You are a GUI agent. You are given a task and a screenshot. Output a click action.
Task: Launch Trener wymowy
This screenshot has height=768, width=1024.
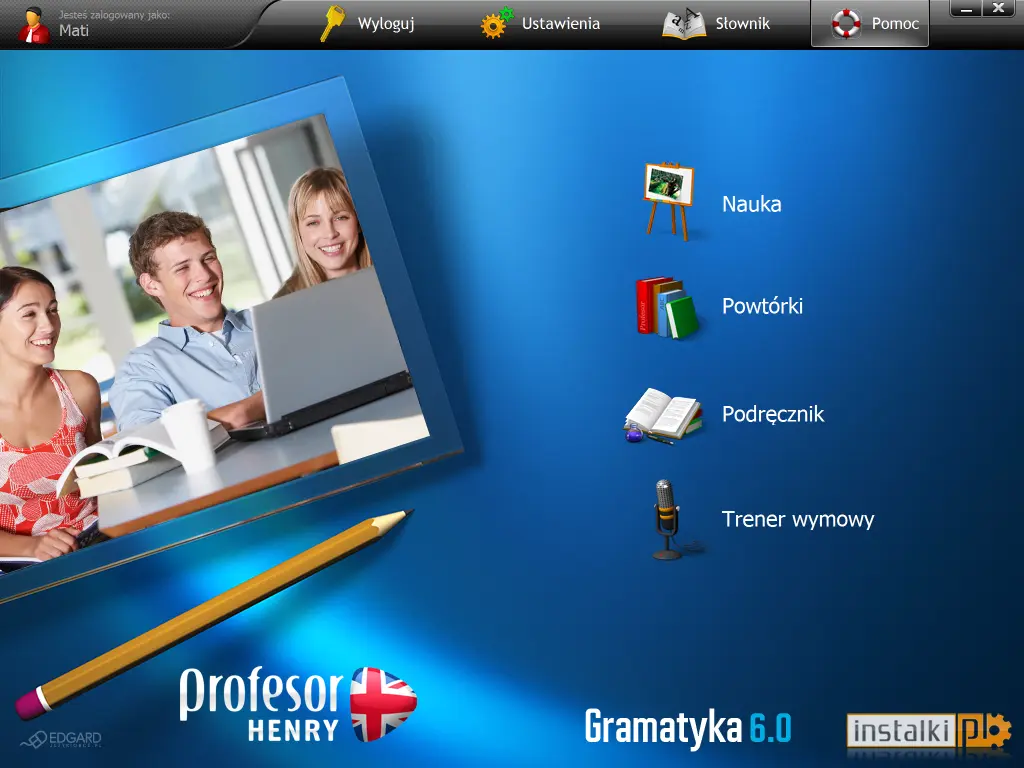797,519
